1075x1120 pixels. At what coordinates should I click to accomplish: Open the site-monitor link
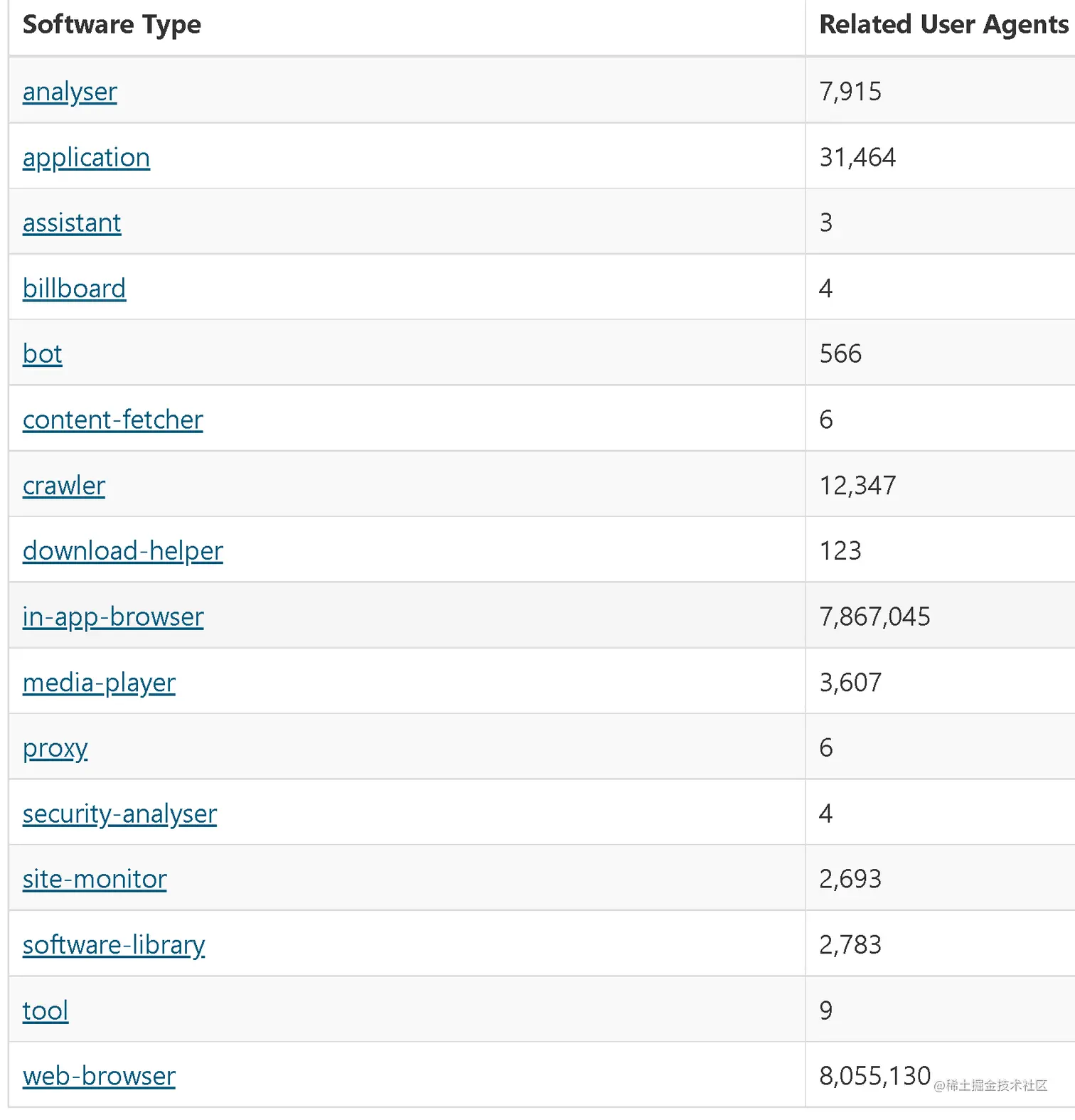pos(95,879)
